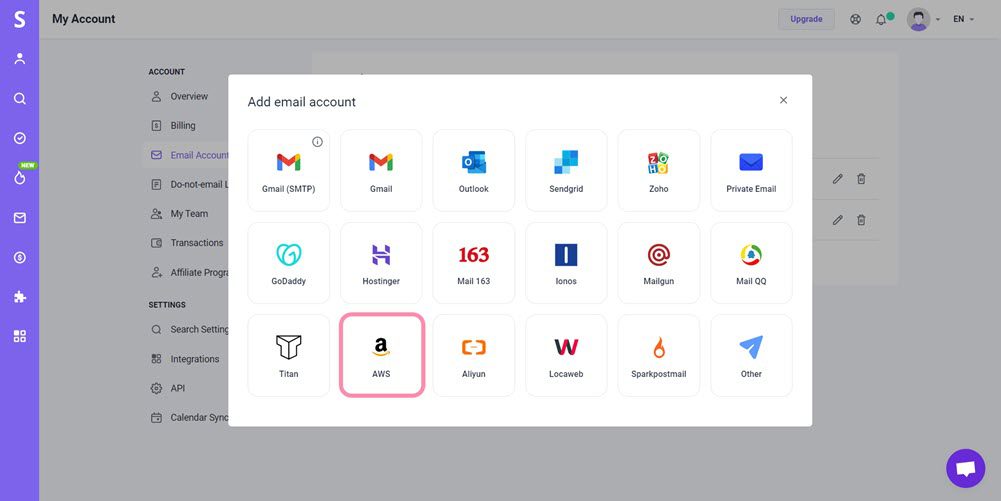The width and height of the screenshot is (1001, 501).
Task: Select the Aliyun provider card
Action: tap(474, 355)
